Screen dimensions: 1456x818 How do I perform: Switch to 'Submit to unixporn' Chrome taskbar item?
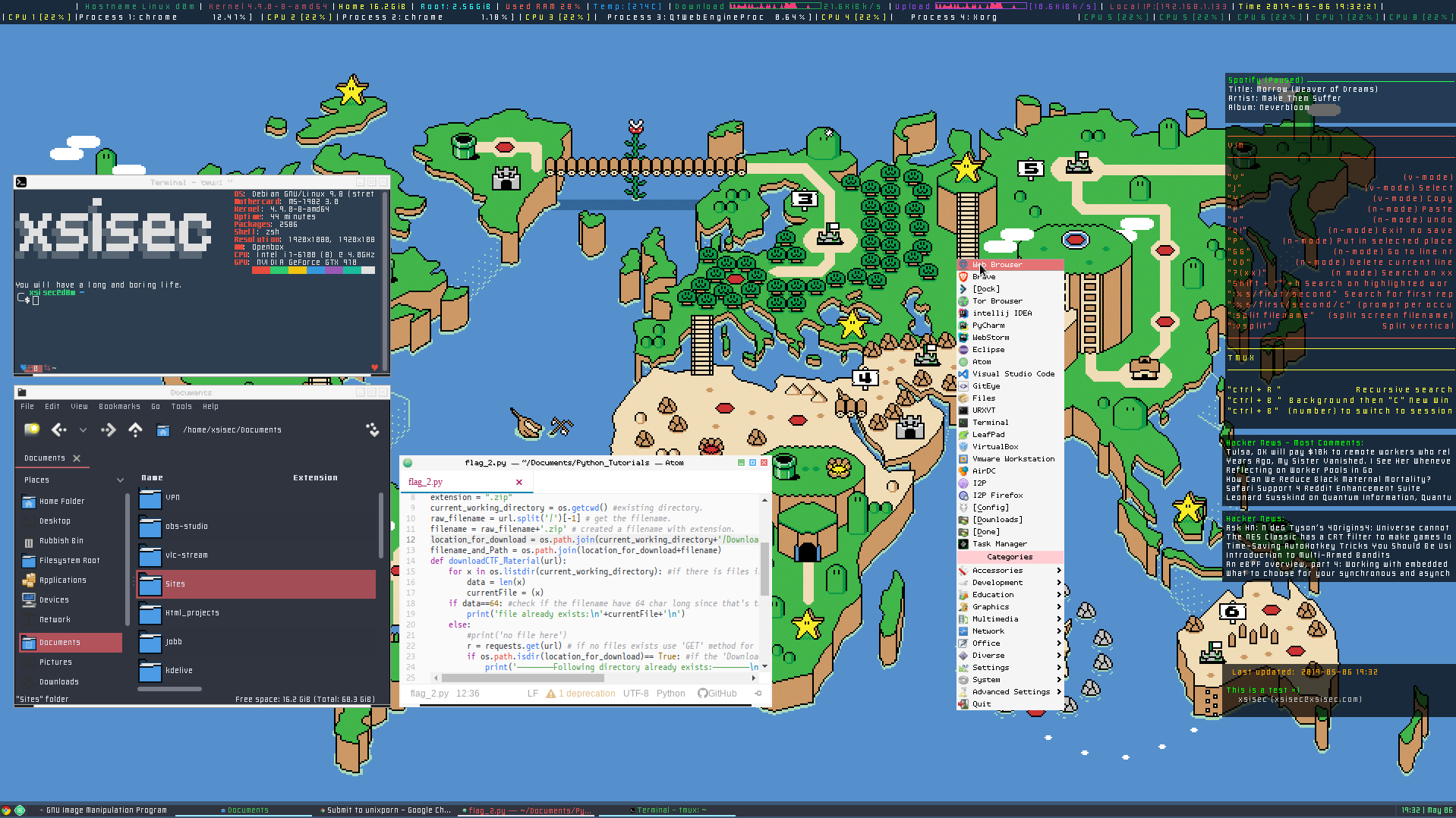tap(386, 810)
